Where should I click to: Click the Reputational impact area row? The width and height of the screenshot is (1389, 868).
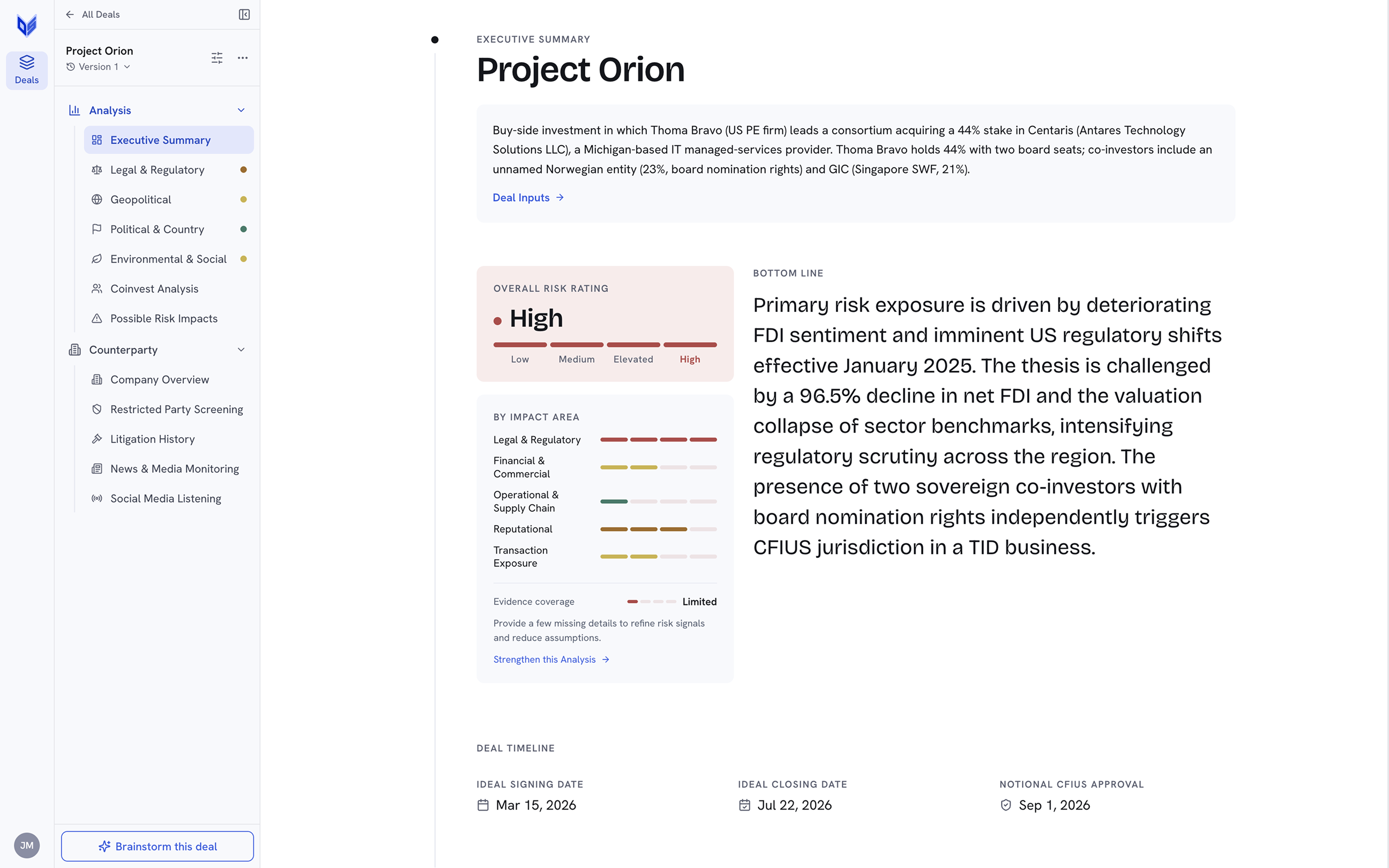point(605,529)
